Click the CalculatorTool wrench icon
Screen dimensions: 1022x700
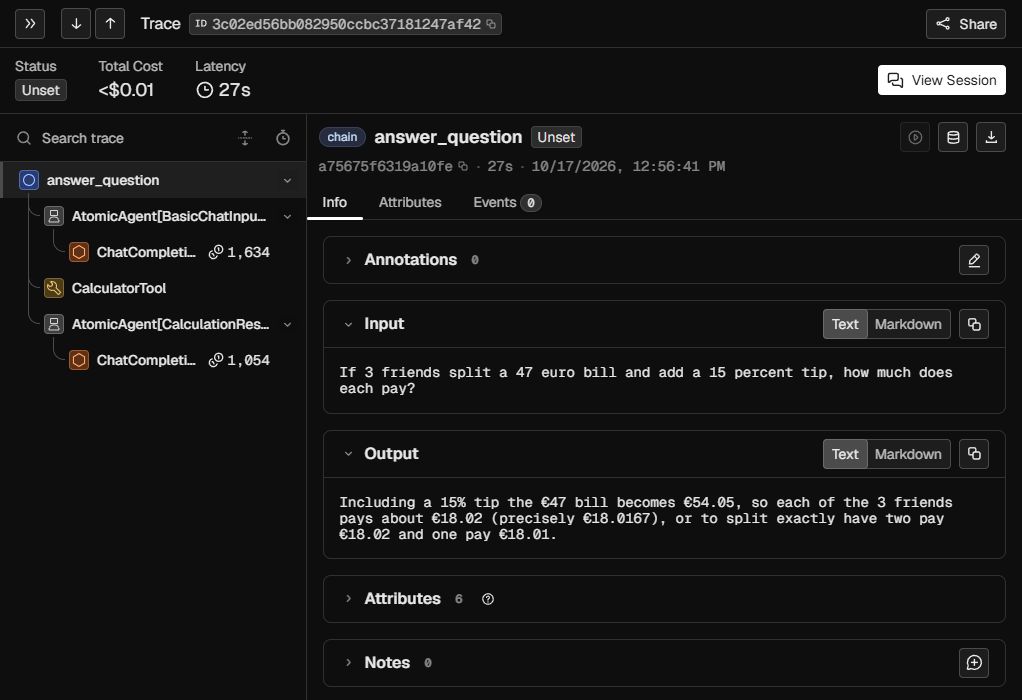click(x=54, y=288)
